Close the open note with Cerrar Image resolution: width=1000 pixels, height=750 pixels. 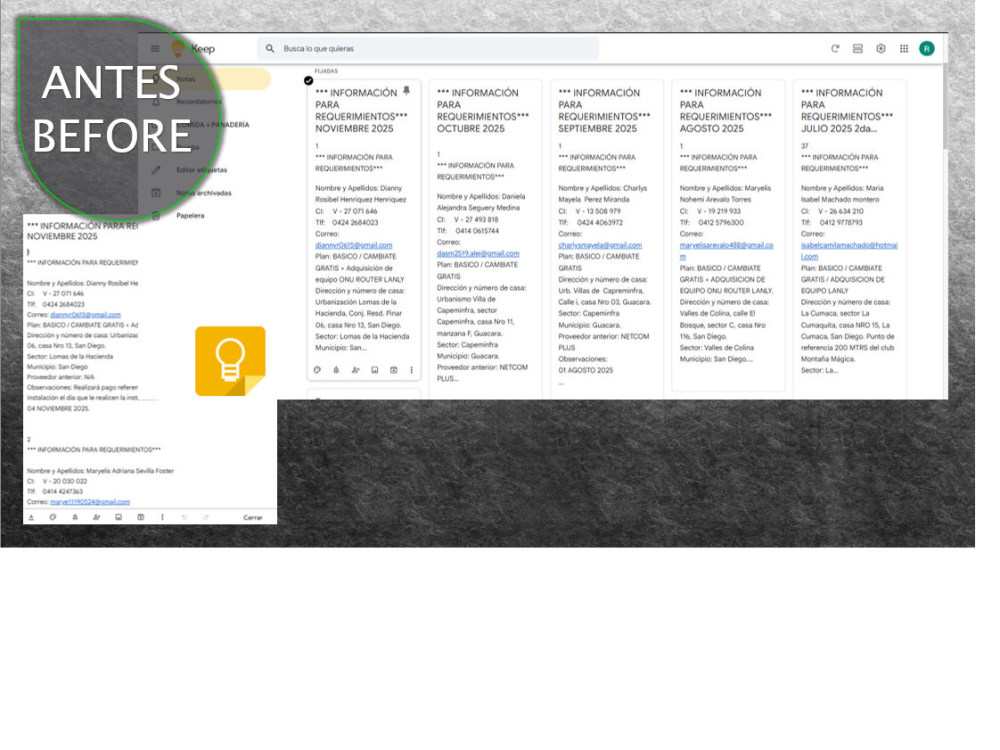[253, 517]
